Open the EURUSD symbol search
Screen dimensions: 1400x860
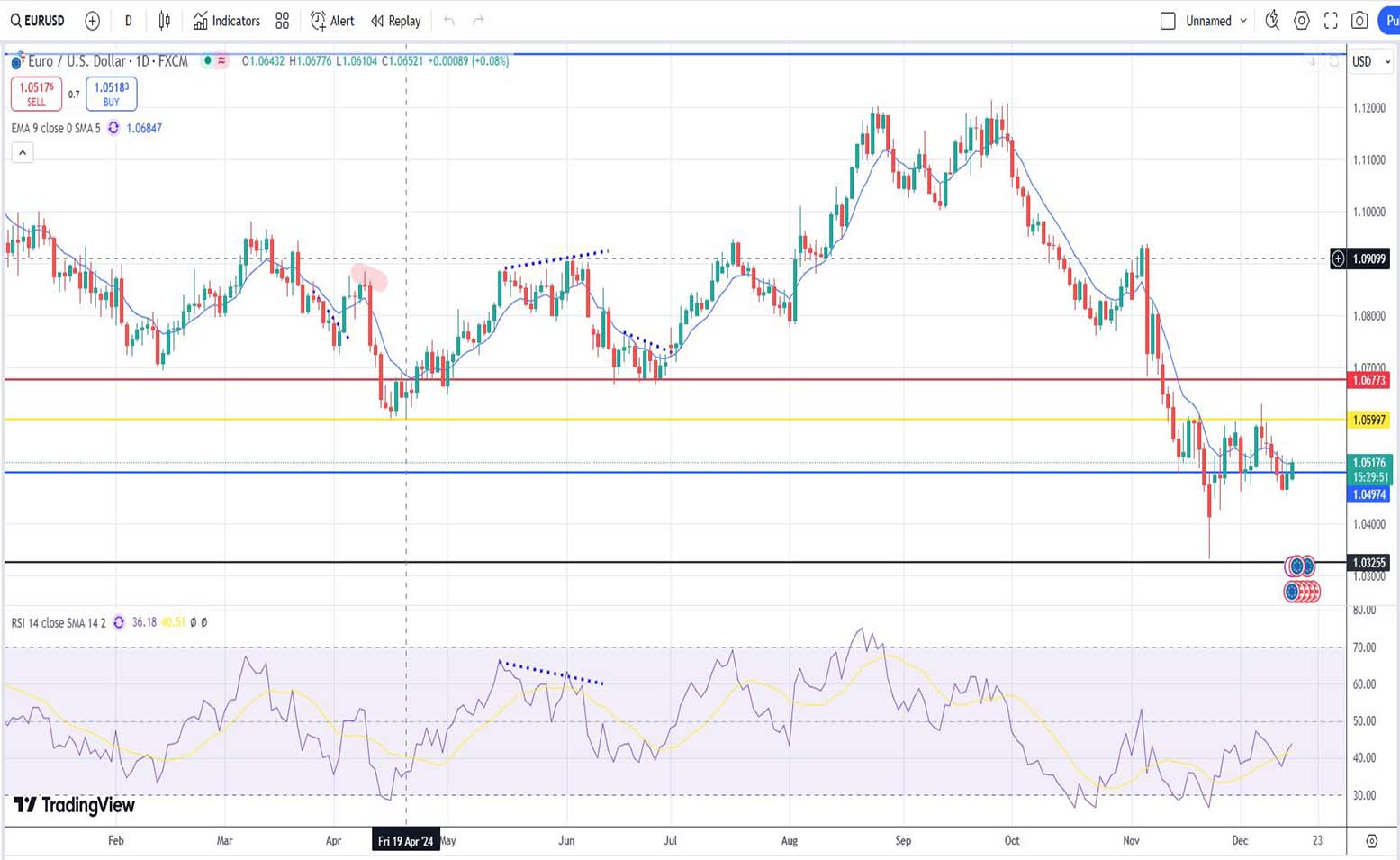(38, 21)
